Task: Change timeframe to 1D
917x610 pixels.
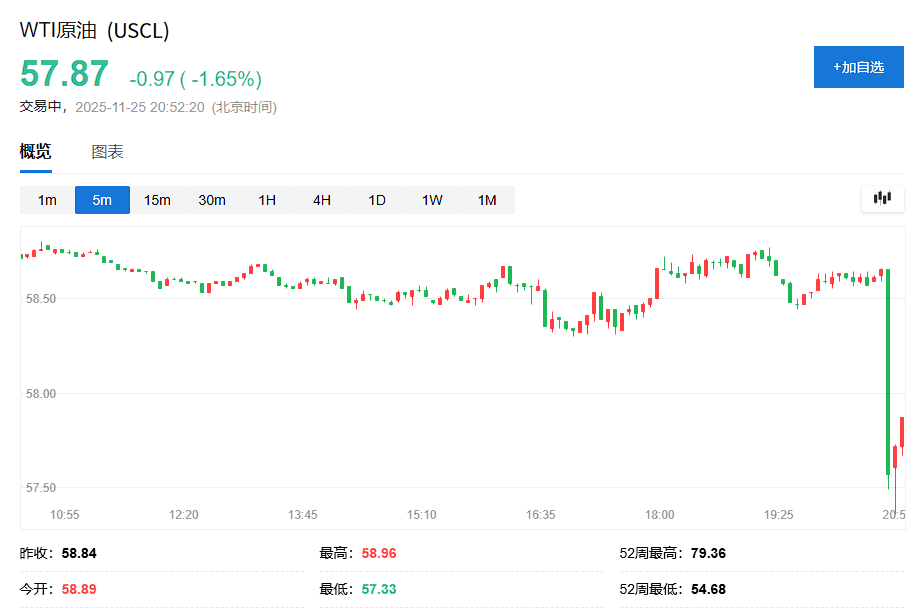Action: click(x=377, y=200)
